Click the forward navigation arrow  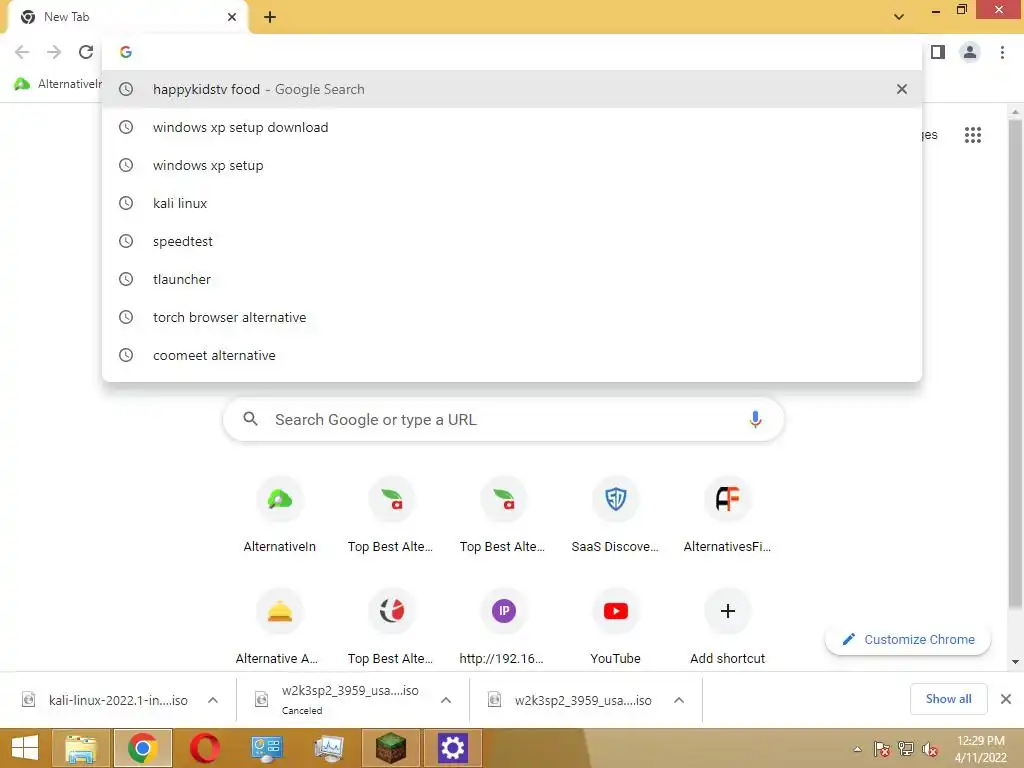click(x=54, y=52)
